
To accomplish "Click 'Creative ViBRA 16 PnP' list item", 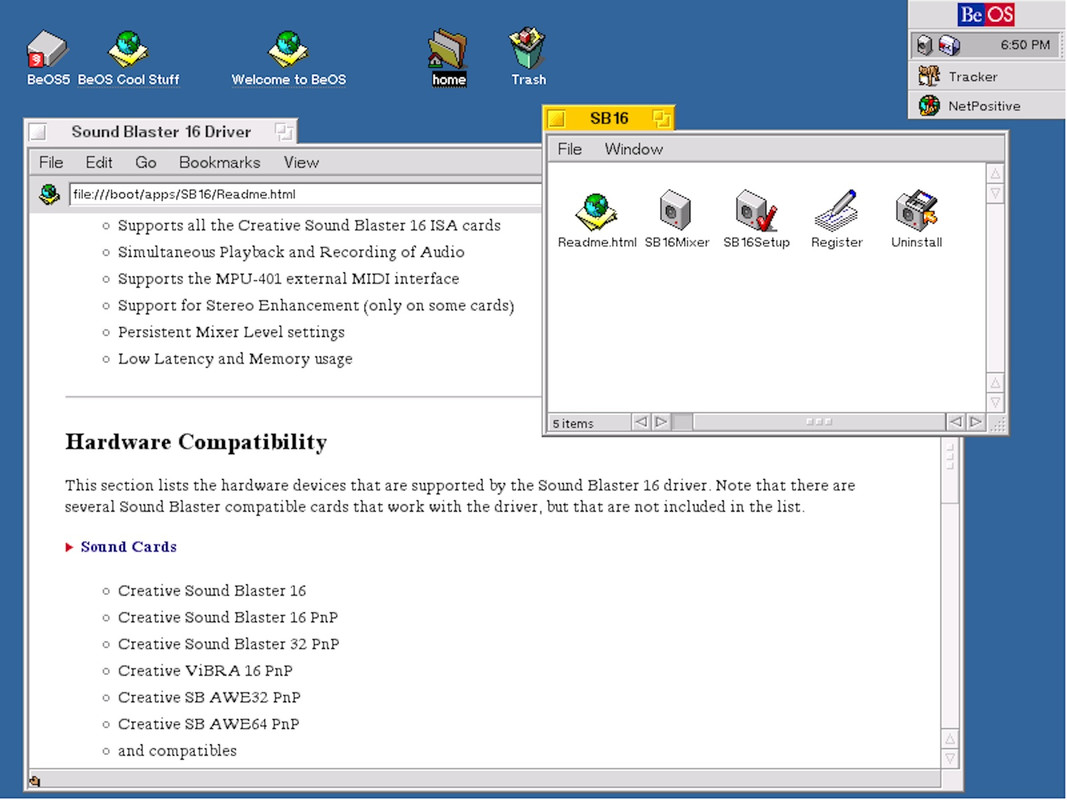I will click(x=206, y=671).
